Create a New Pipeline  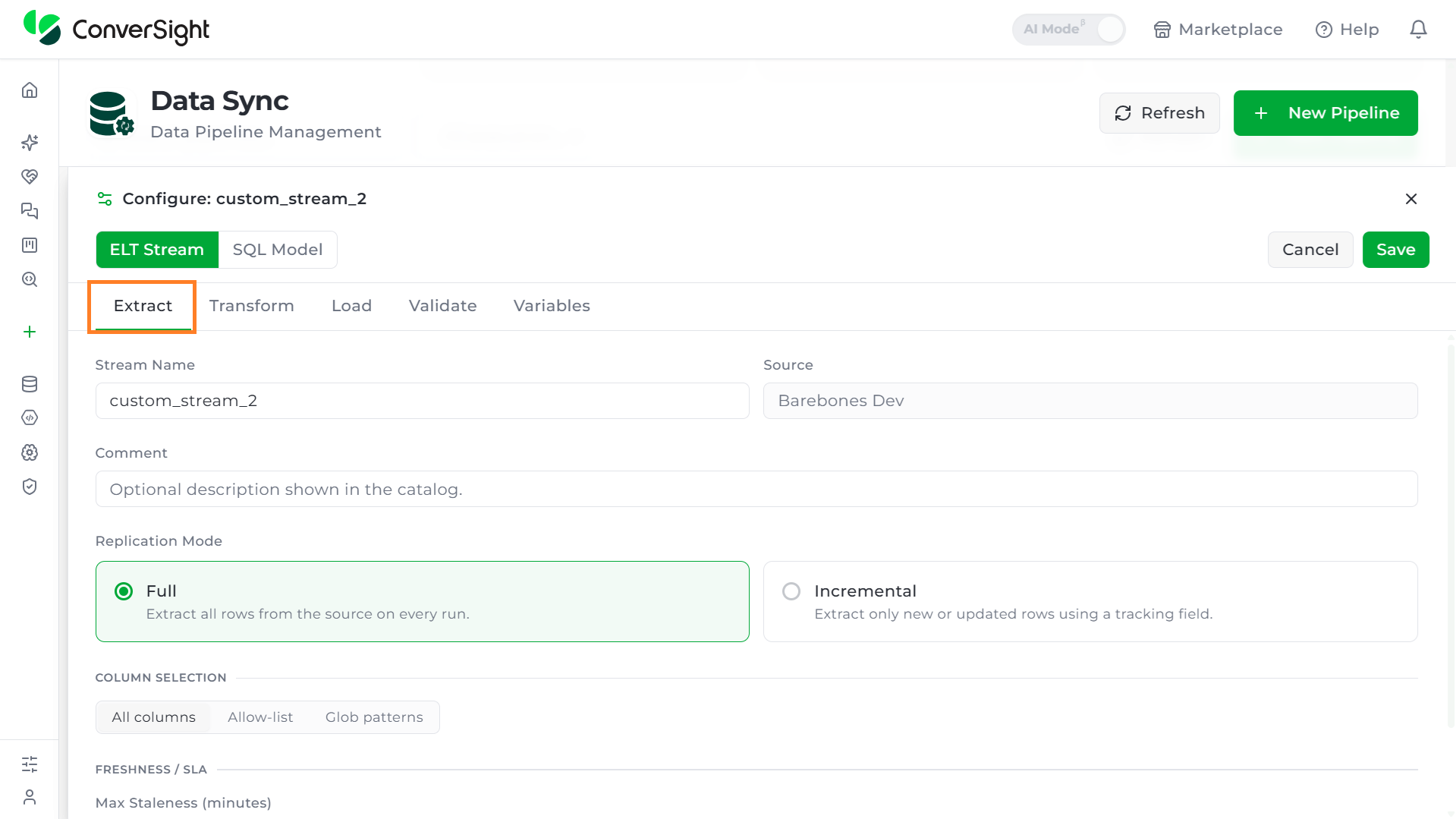coord(1325,113)
